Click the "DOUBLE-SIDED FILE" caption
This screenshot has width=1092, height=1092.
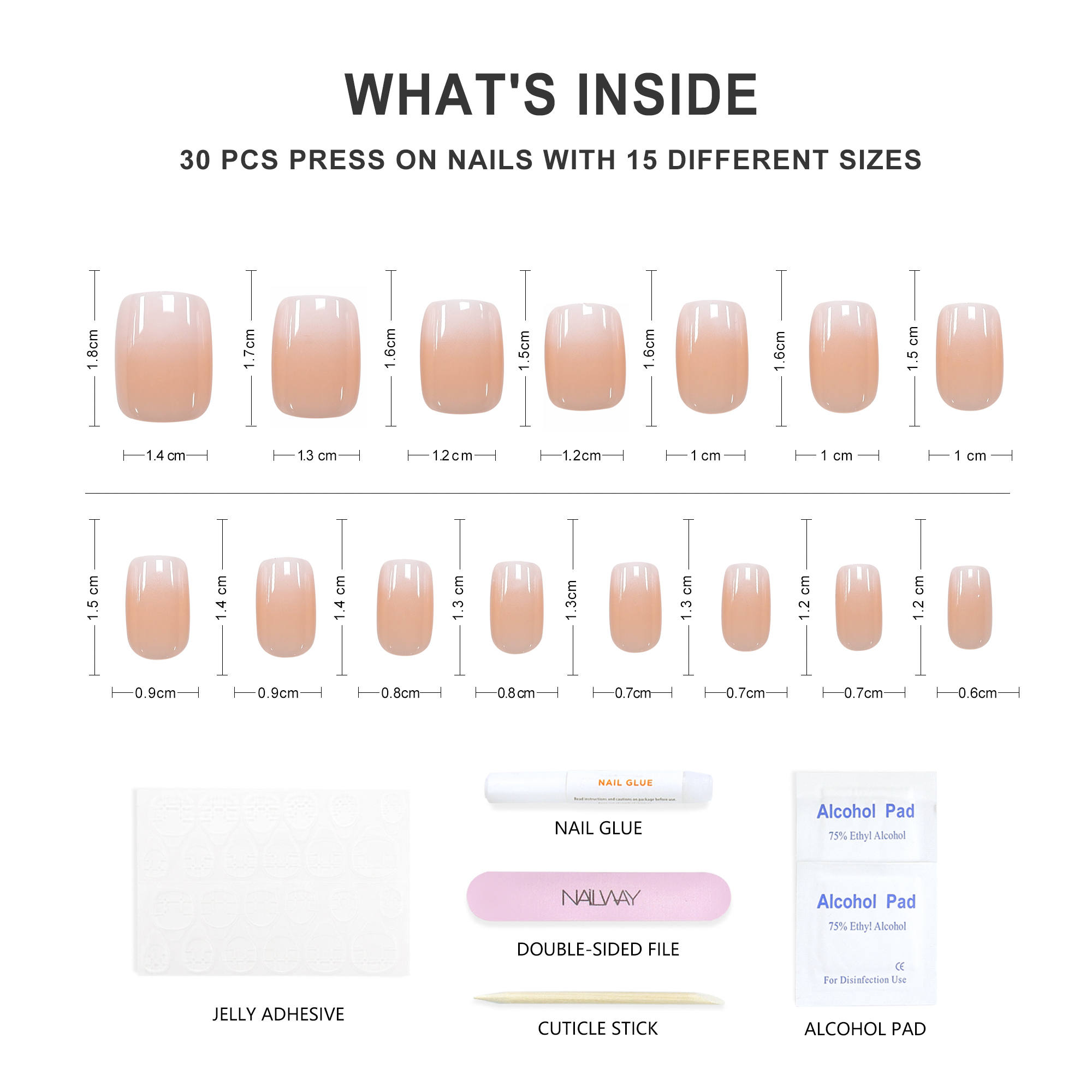(x=597, y=949)
